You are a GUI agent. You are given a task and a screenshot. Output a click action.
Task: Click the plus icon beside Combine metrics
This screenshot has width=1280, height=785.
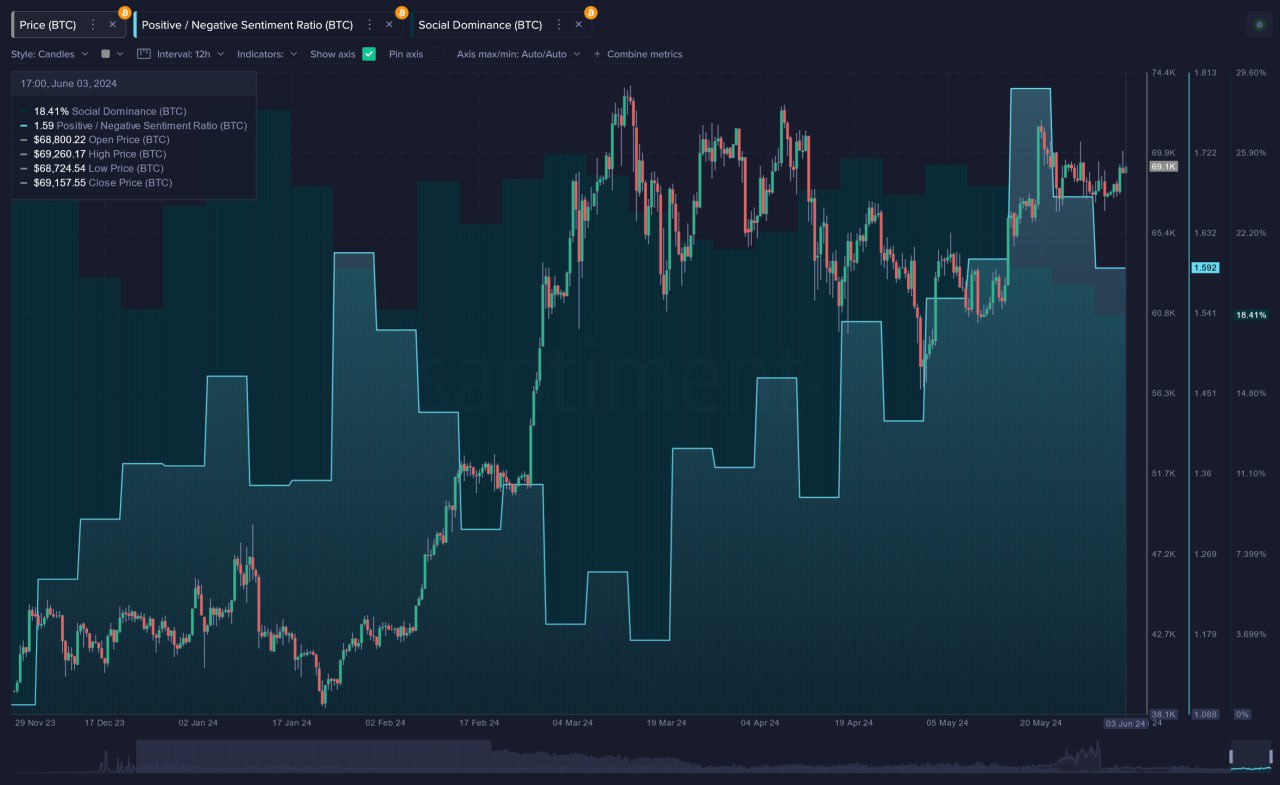pos(597,54)
